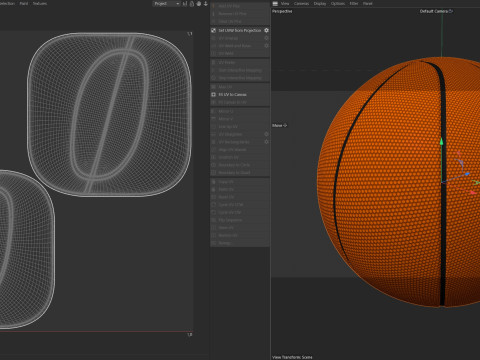The image size is (480, 360).
Task: Click the lock icon in UV editor toolbar
Action: [x=192, y=4]
